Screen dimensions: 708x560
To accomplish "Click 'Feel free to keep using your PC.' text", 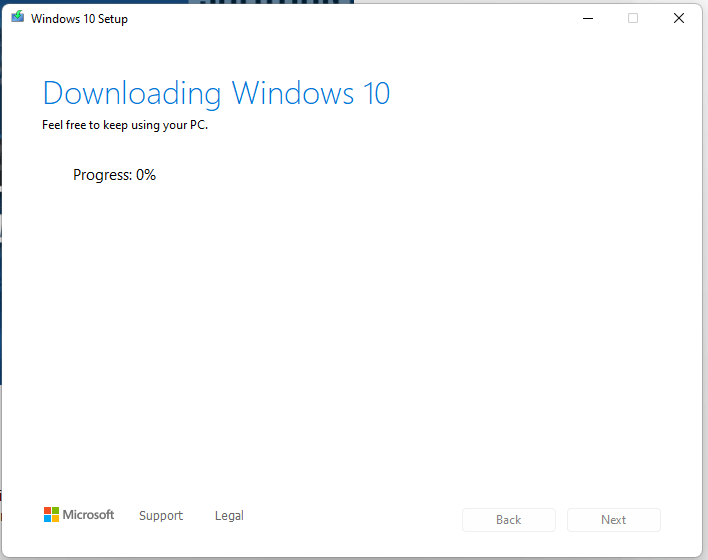I will coord(125,125).
